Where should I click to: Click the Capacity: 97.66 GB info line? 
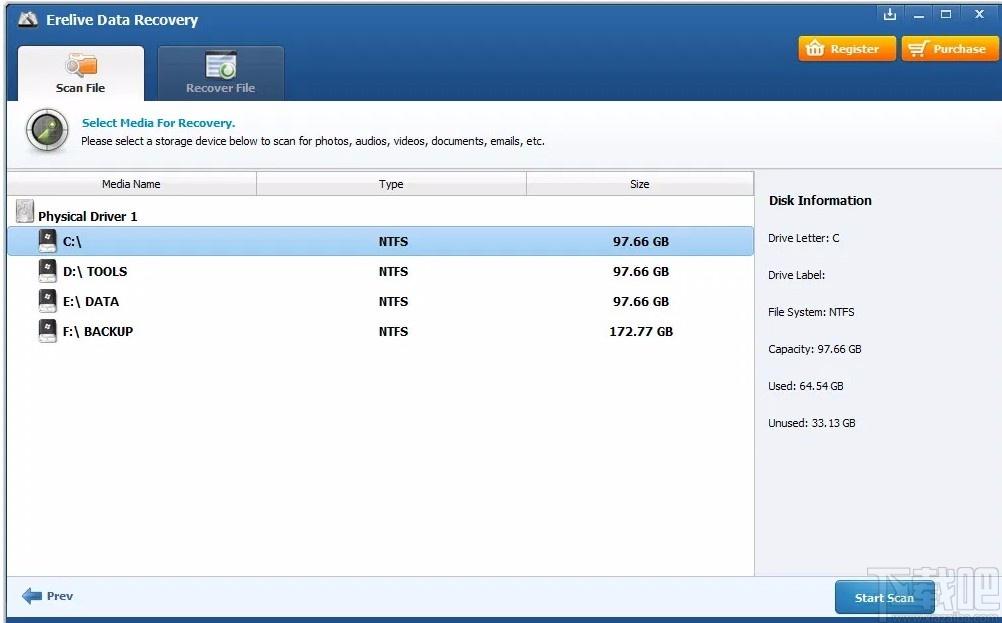tap(815, 350)
